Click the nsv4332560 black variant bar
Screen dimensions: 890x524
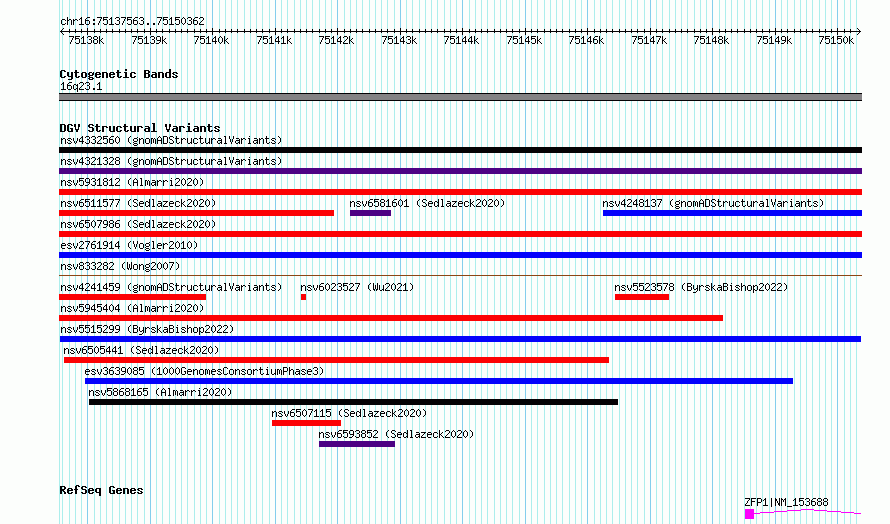[460, 150]
